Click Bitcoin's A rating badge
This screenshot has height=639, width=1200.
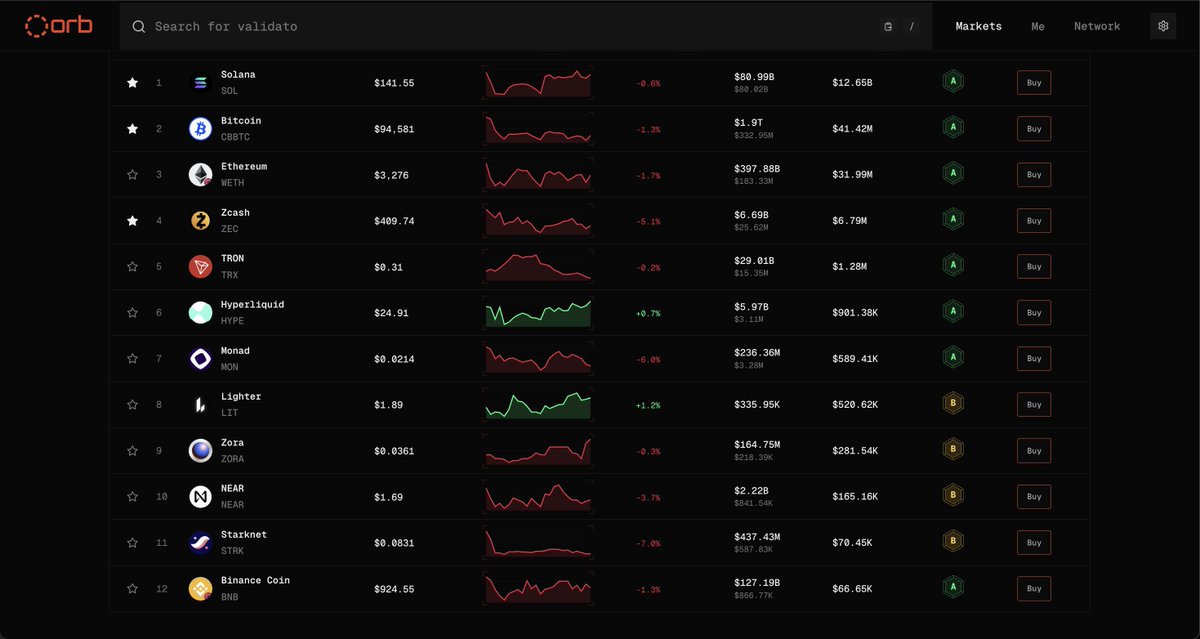(953, 128)
